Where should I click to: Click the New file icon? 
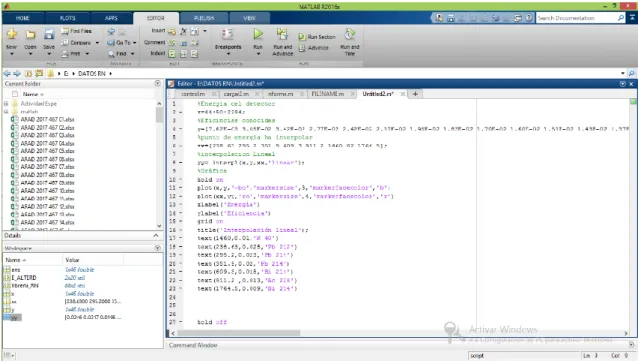[12, 35]
